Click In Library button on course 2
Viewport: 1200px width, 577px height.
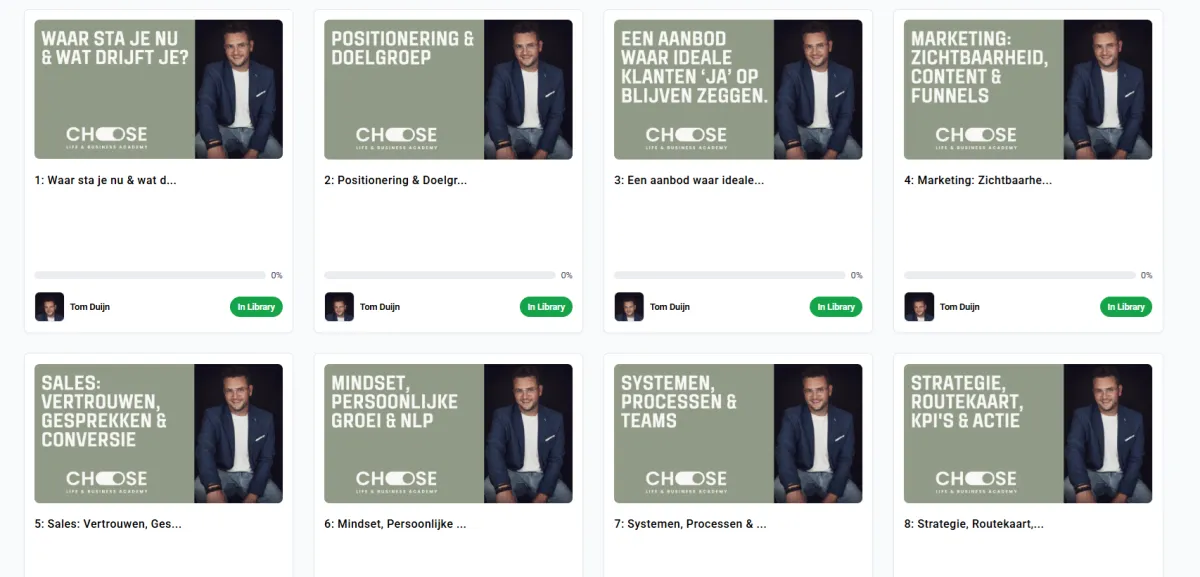(x=546, y=307)
